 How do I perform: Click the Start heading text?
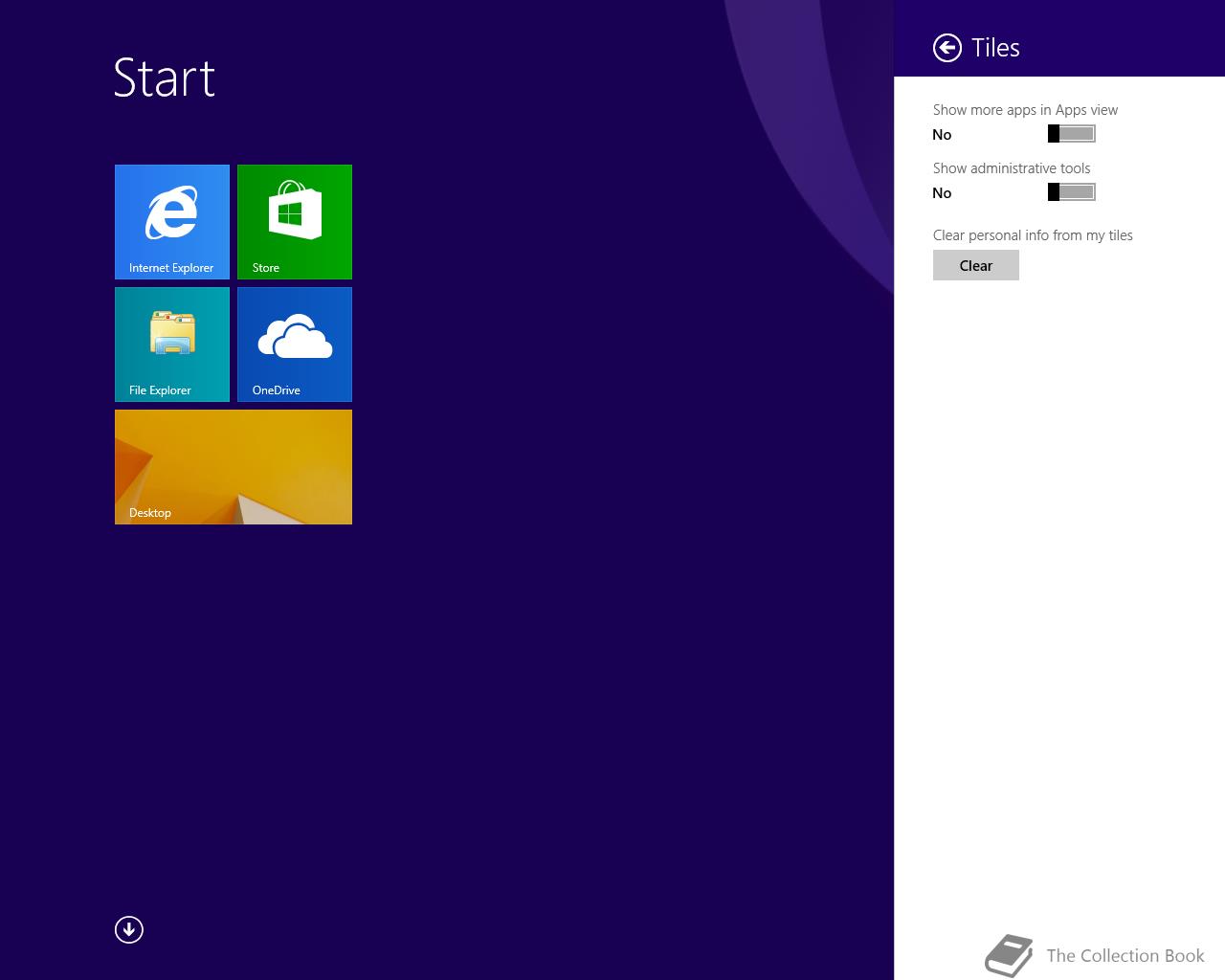(165, 78)
